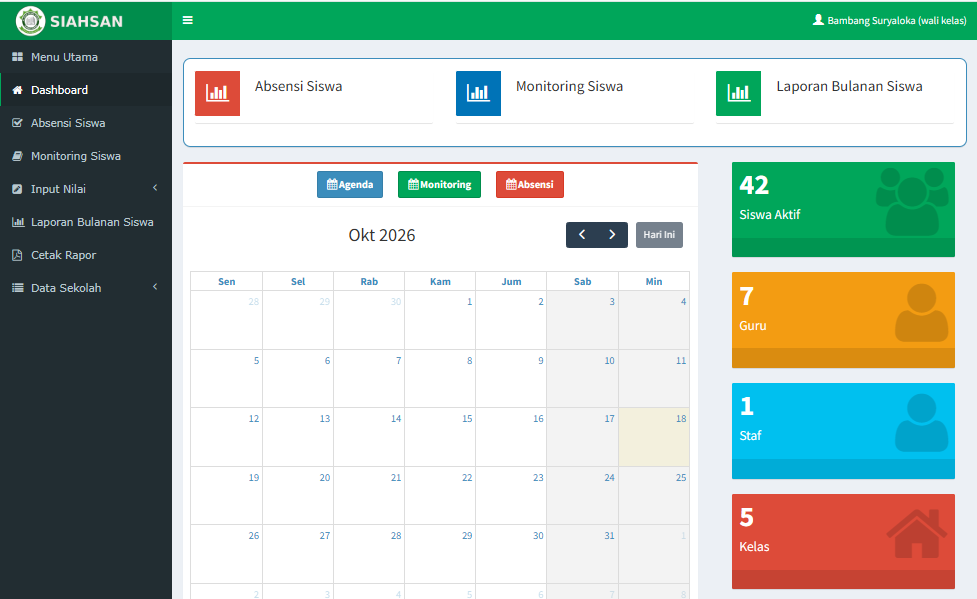Click the green Laporan Bulanan Siswa chart icon

(738, 93)
